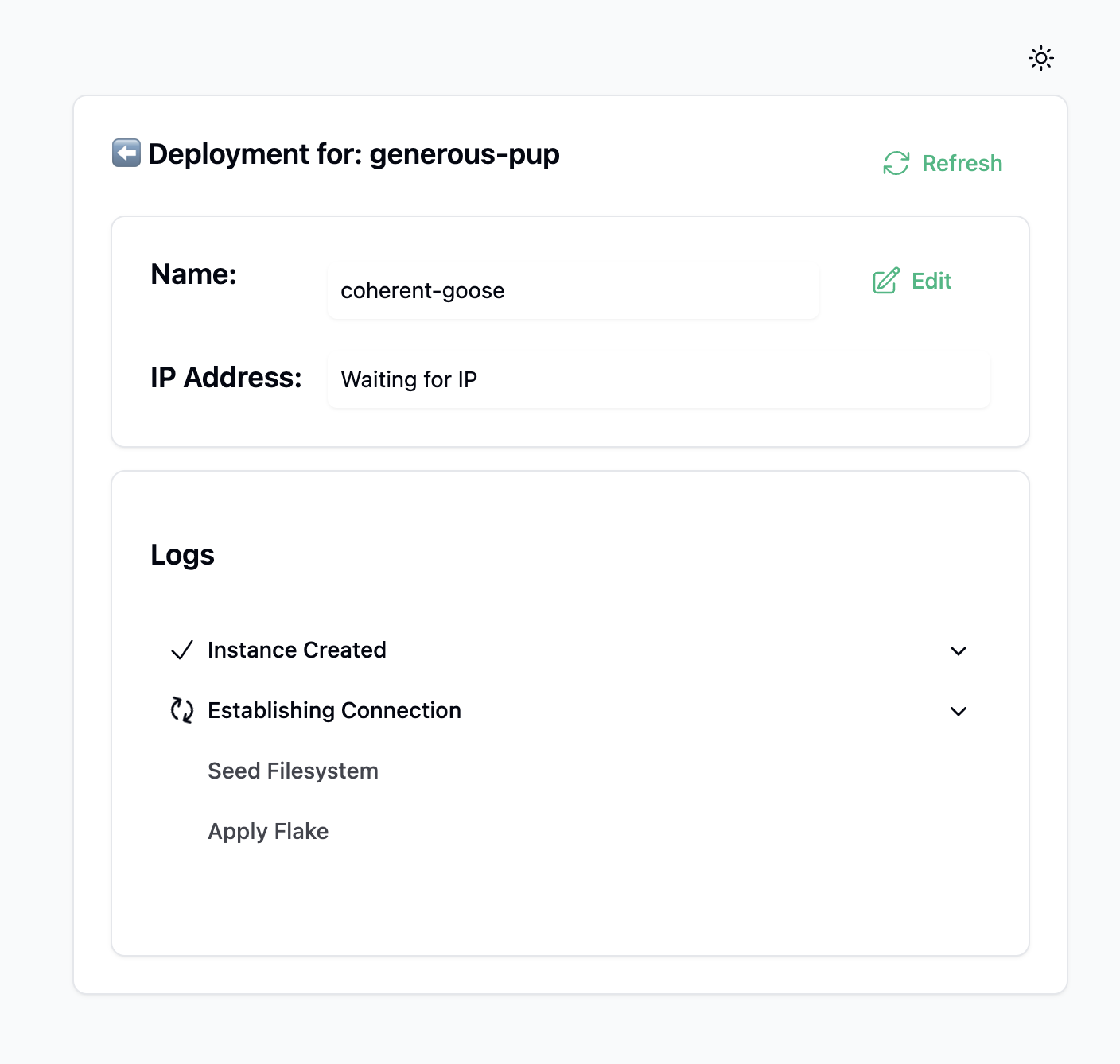Toggle the light/dark theme sun icon
1120x1064 pixels.
[1040, 58]
